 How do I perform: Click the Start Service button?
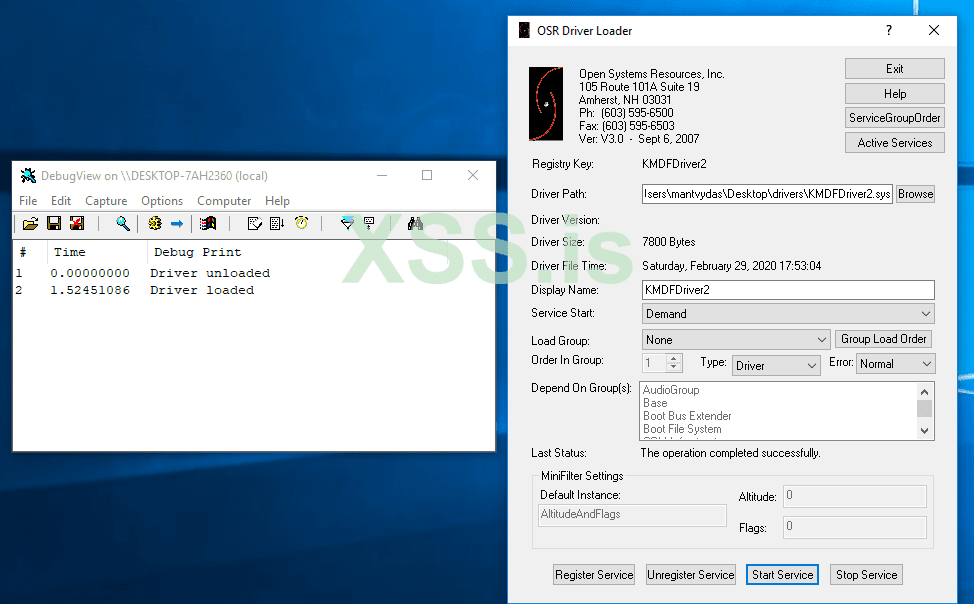tap(782, 575)
